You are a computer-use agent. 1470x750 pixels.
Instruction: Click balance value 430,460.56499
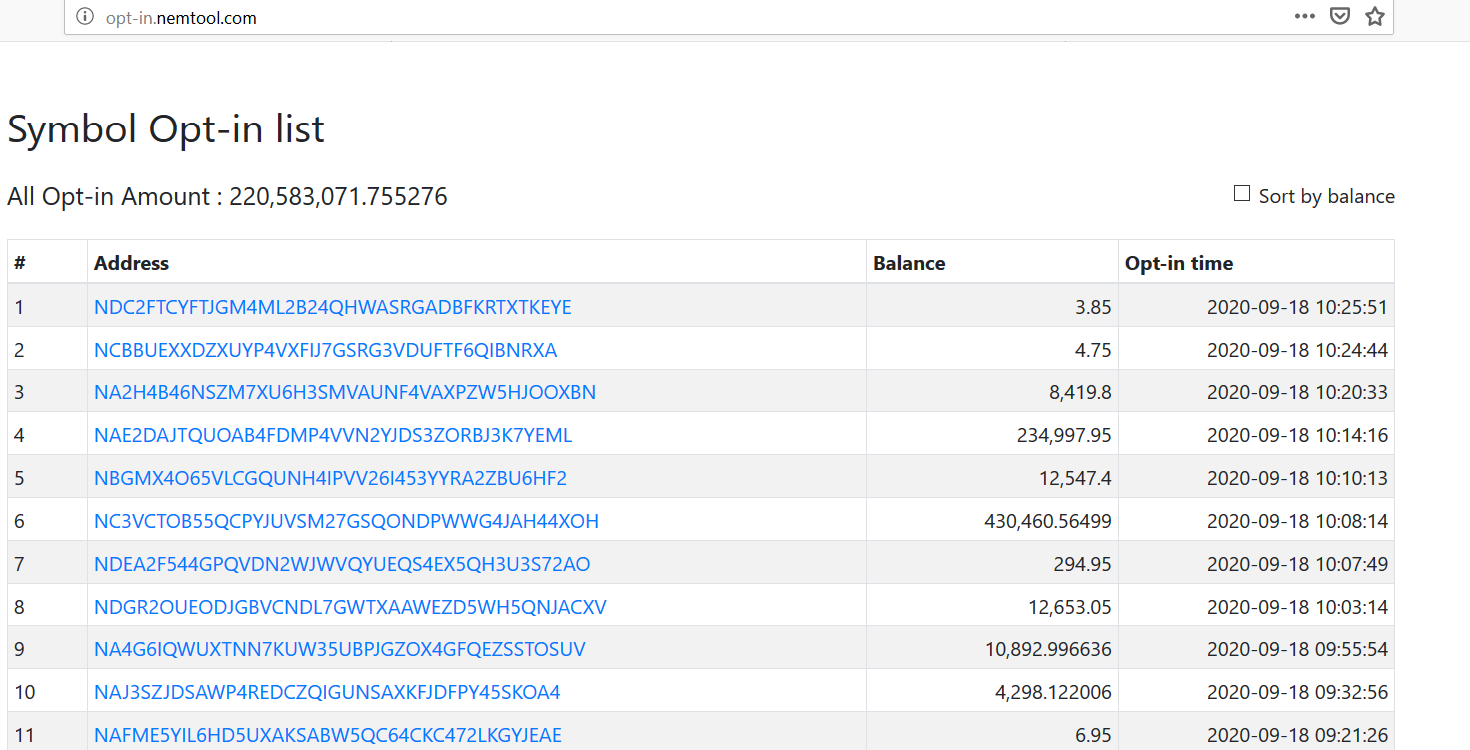pyautogui.click(x=1048, y=521)
